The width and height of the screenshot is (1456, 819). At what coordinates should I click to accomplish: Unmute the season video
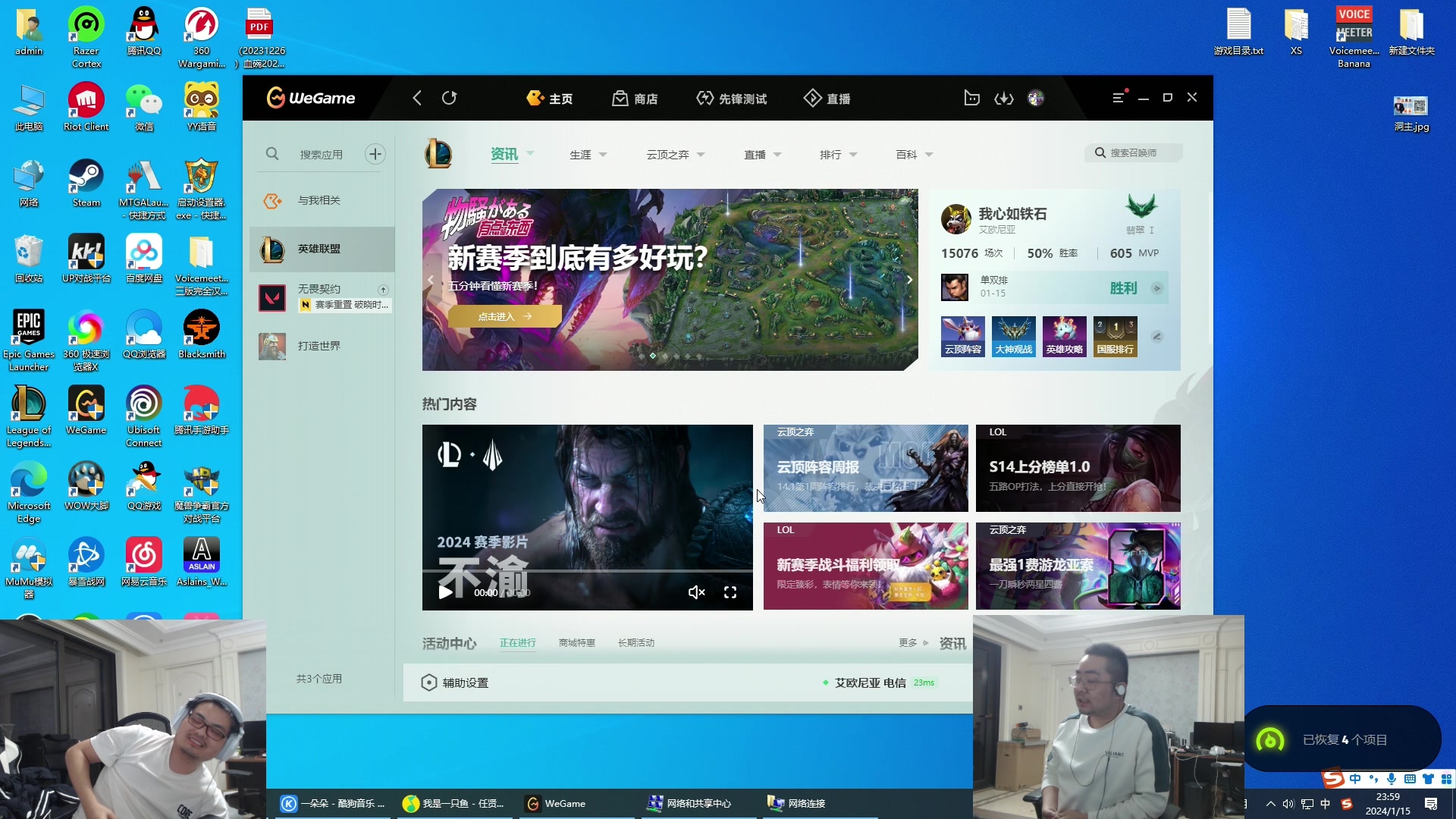(696, 592)
